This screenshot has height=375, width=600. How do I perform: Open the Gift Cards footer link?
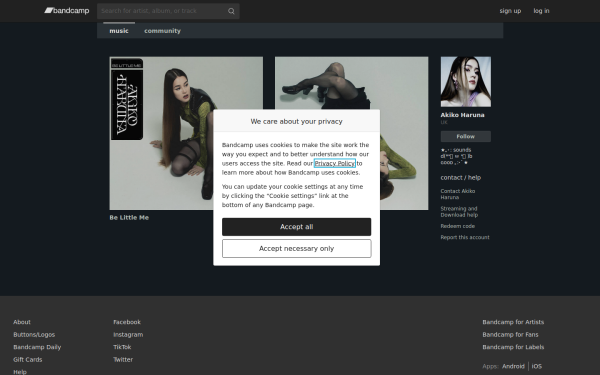pos(28,360)
